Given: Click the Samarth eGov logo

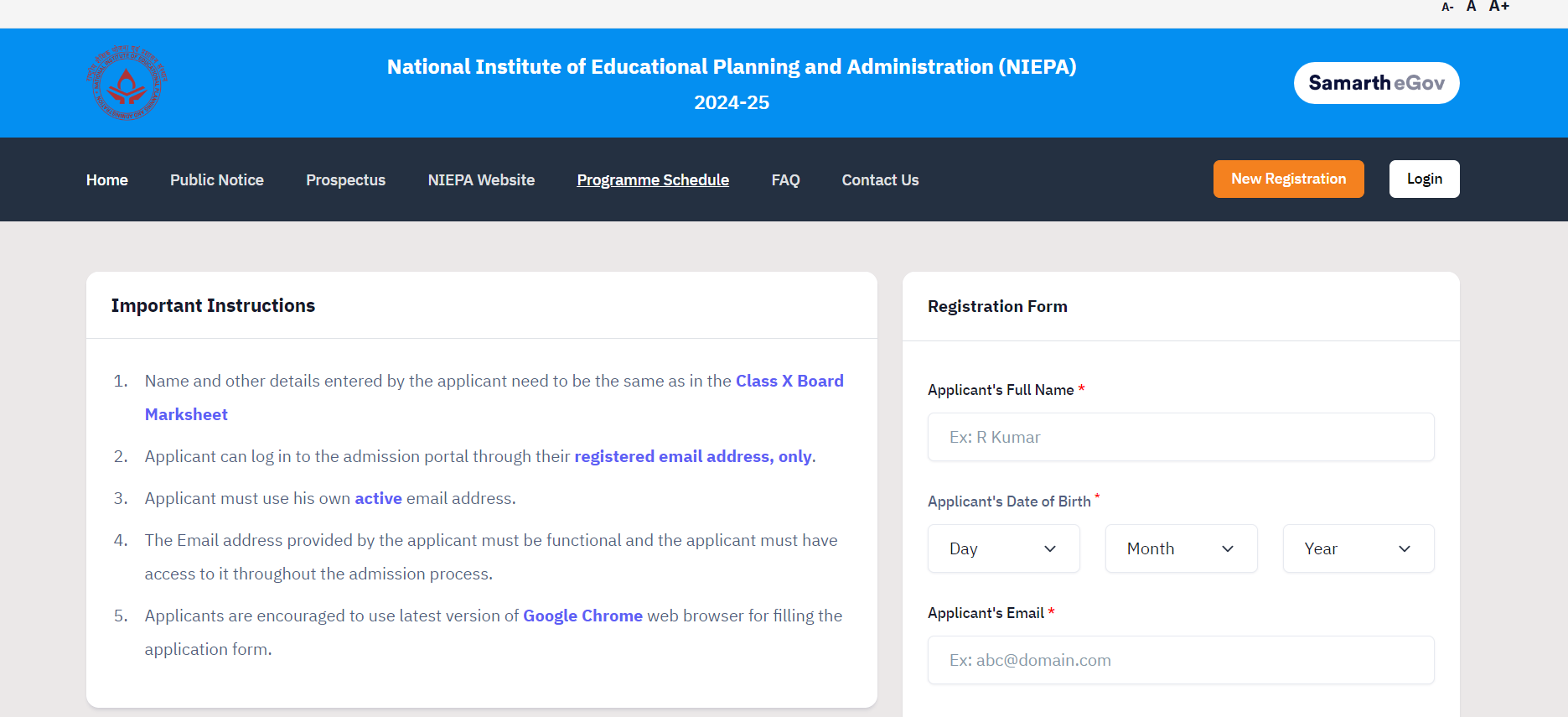Looking at the screenshot, I should click(x=1376, y=83).
